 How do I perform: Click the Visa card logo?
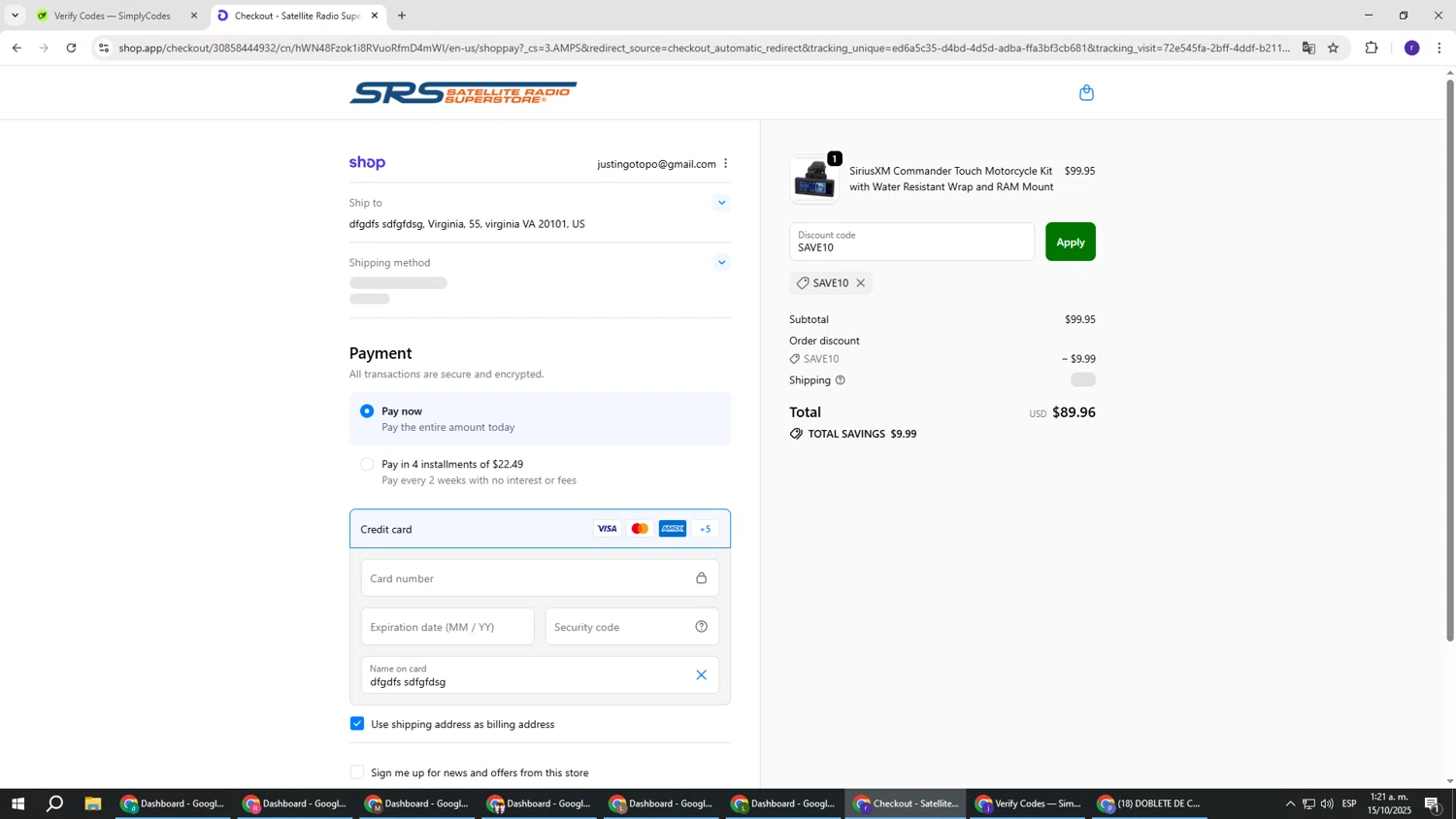click(607, 529)
